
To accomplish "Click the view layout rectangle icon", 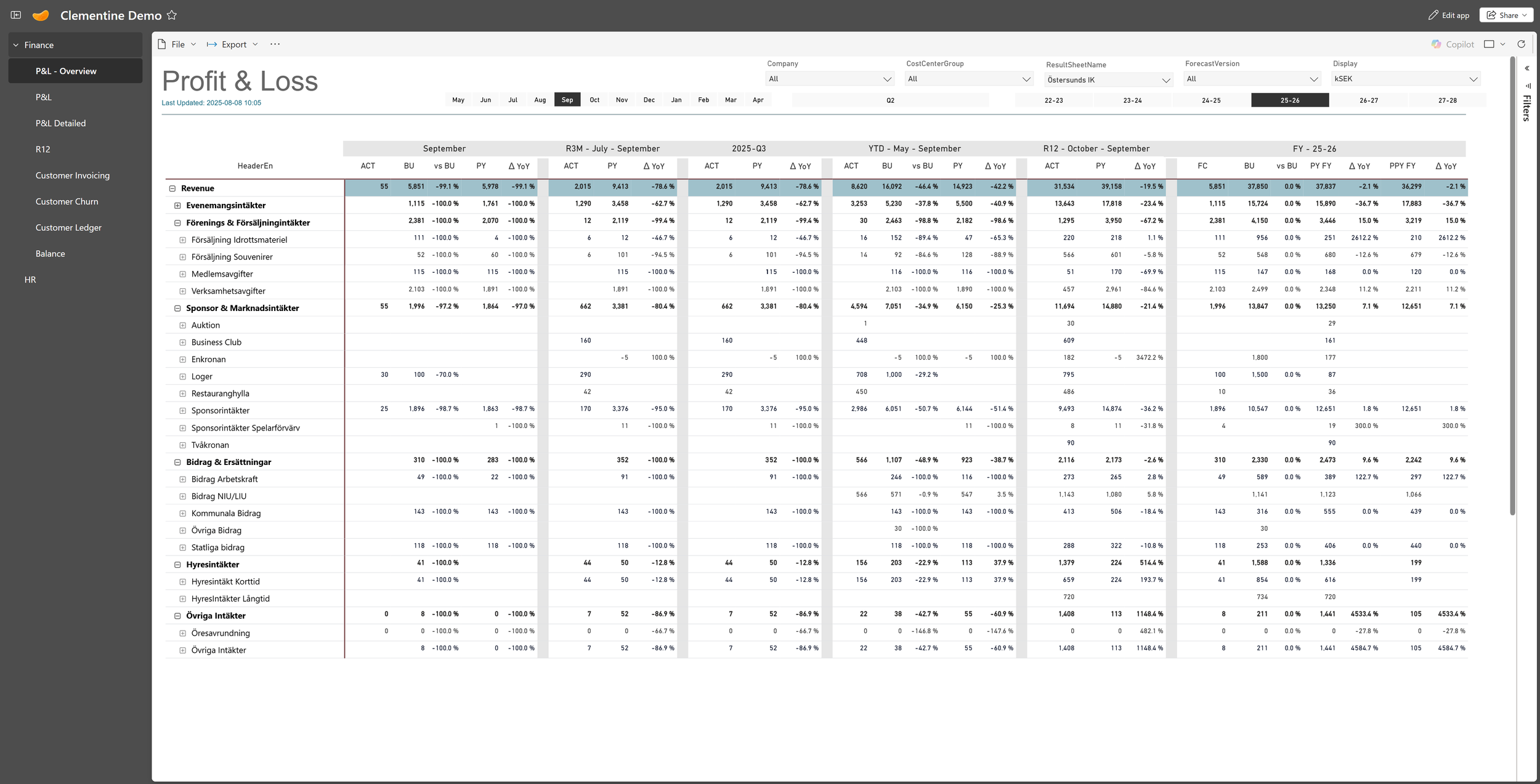I will (x=1489, y=44).
